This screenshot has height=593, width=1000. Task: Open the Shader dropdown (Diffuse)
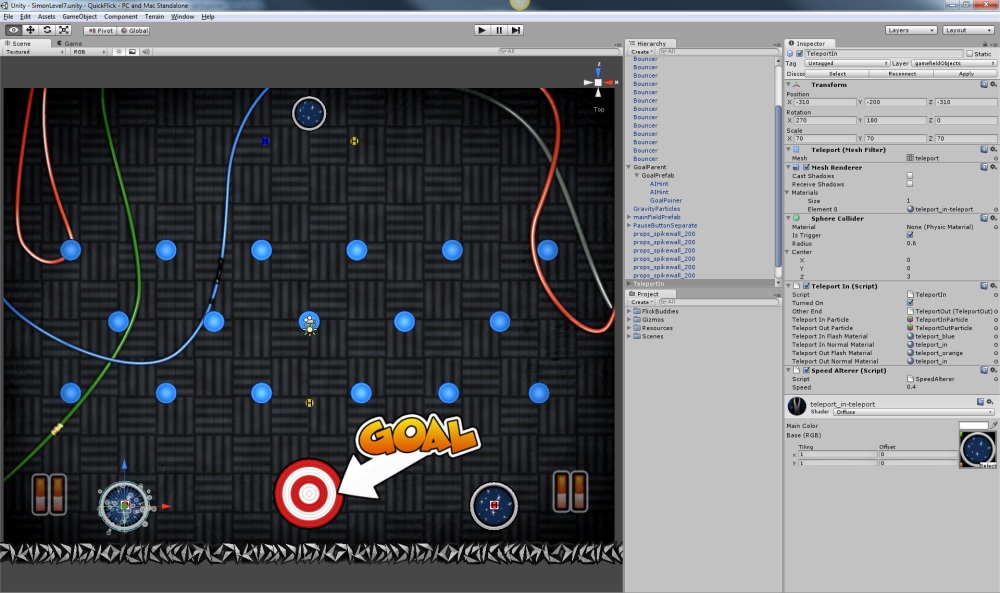coord(913,412)
